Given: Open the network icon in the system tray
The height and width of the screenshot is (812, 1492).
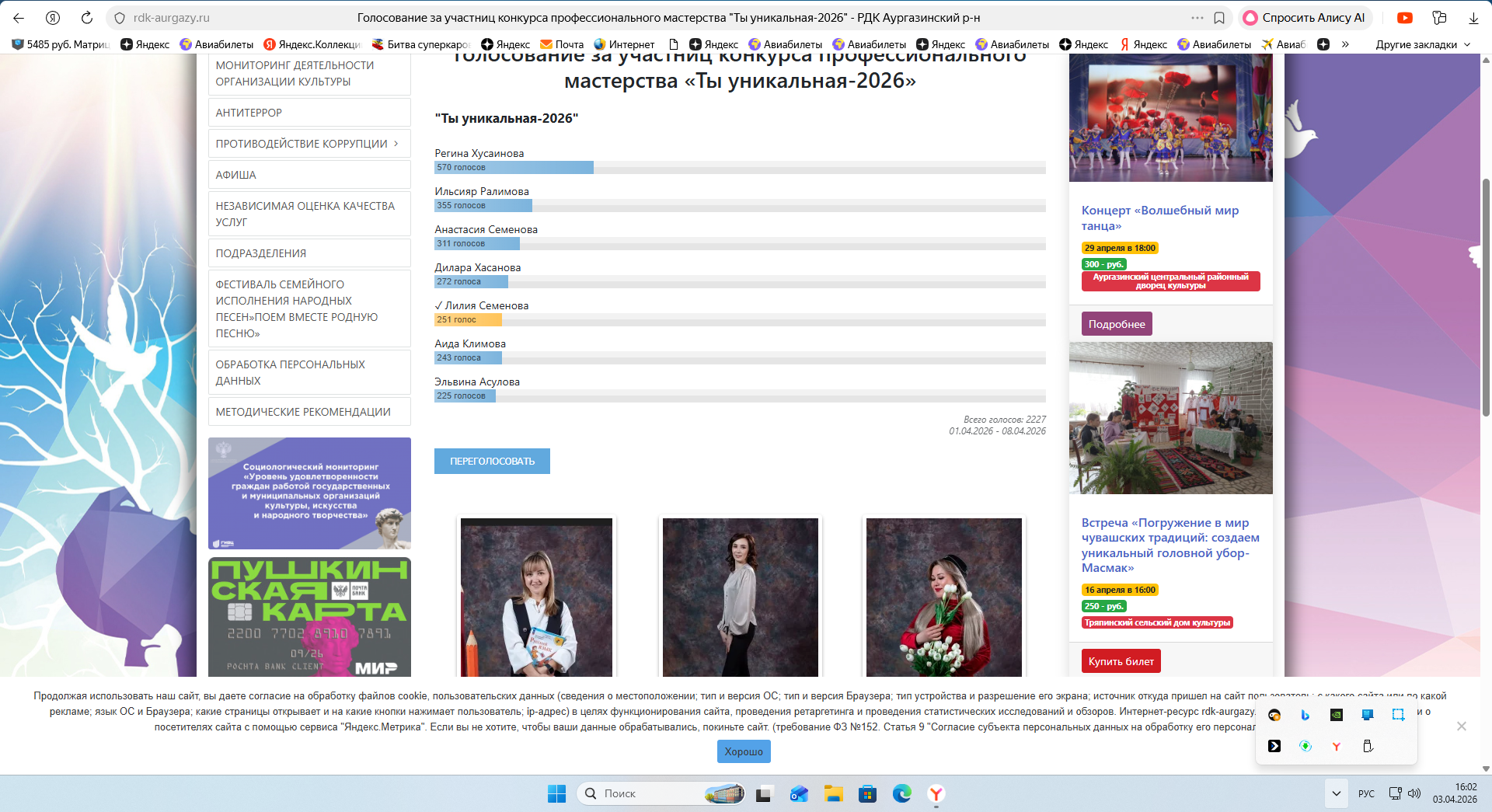Looking at the screenshot, I should point(1396,793).
